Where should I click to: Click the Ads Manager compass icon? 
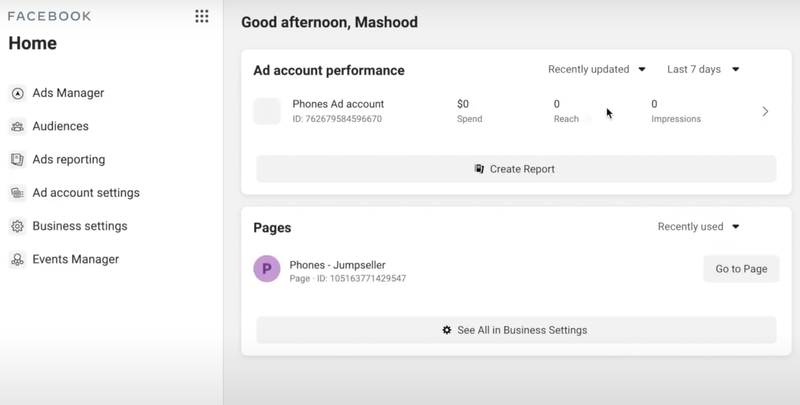17,94
